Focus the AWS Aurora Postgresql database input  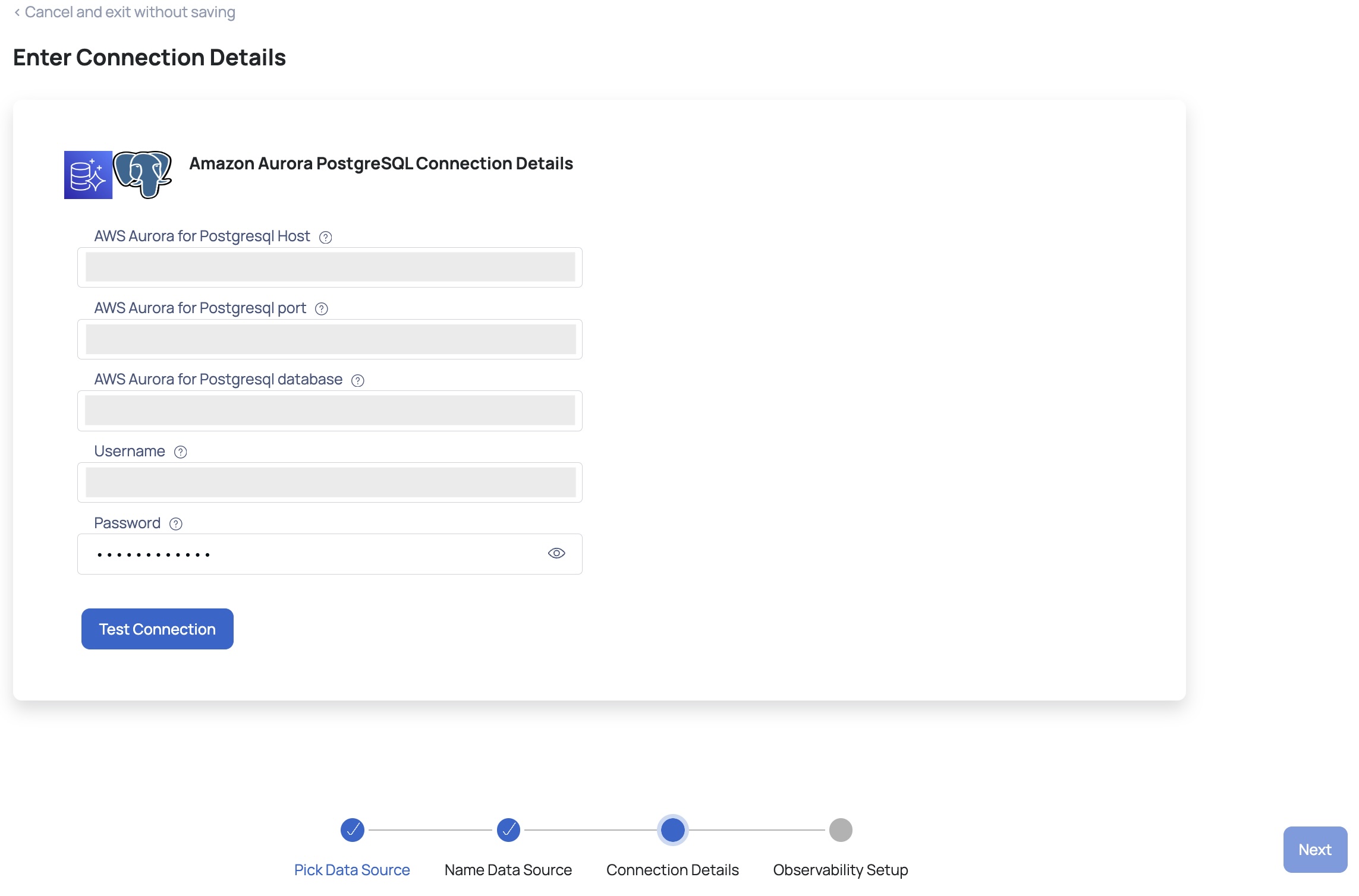point(330,411)
